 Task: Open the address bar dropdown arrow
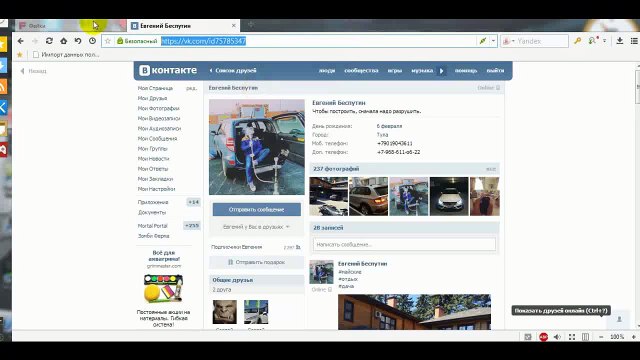click(493, 41)
